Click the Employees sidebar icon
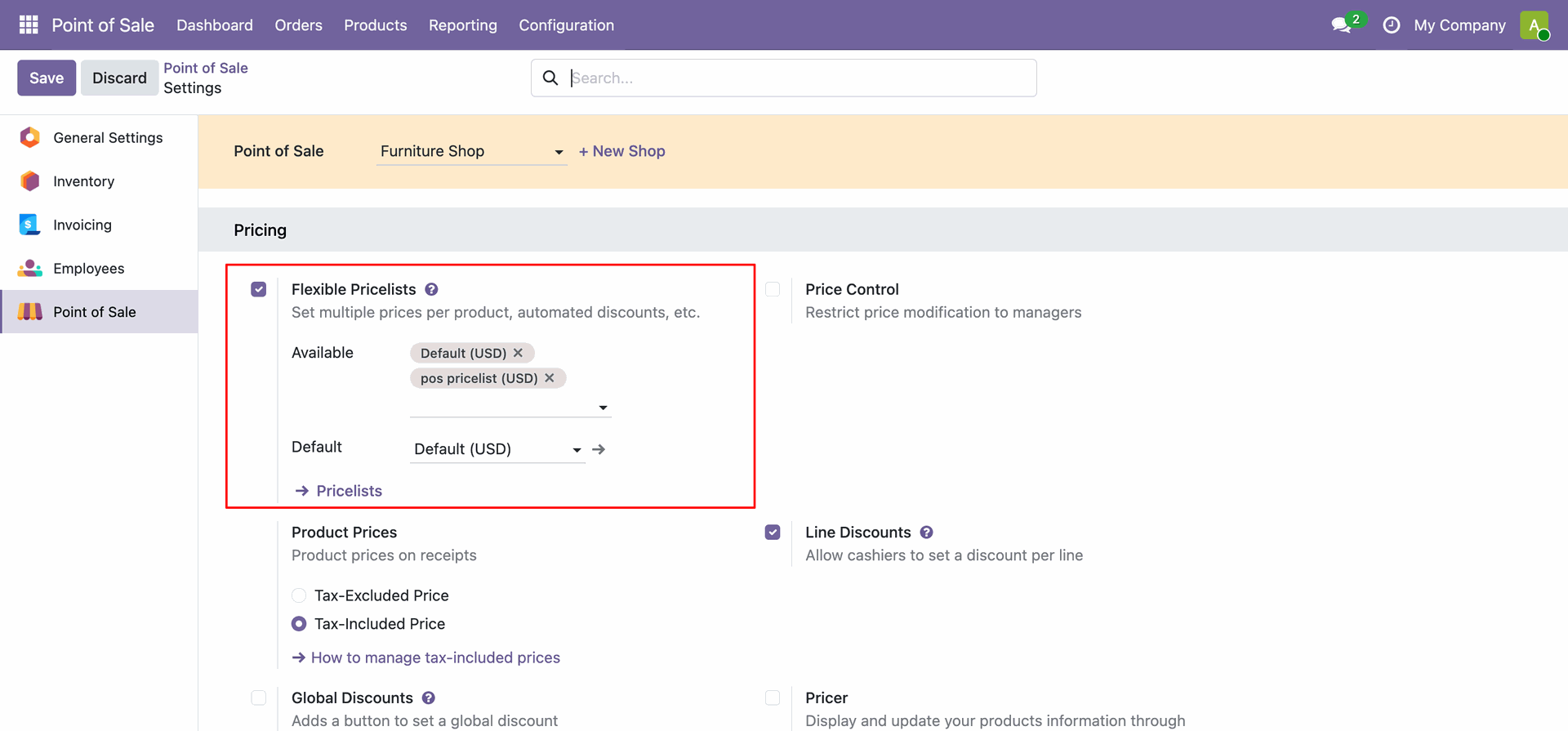 [30, 268]
